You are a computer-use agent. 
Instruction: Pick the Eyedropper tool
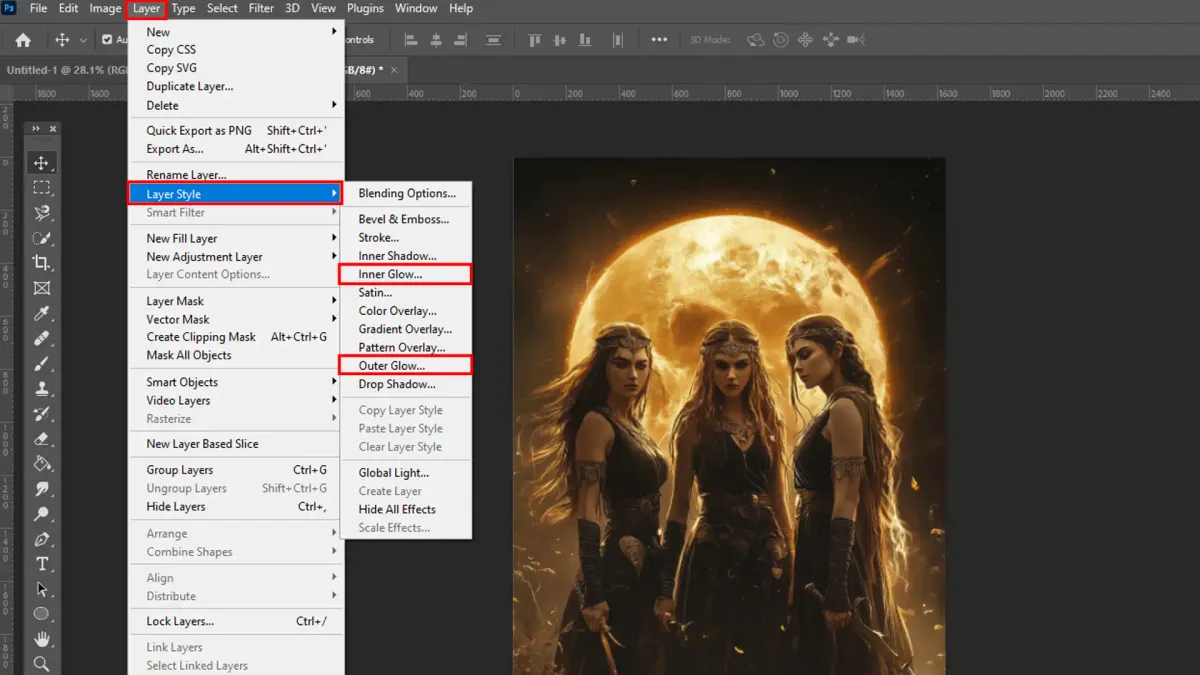click(42, 314)
